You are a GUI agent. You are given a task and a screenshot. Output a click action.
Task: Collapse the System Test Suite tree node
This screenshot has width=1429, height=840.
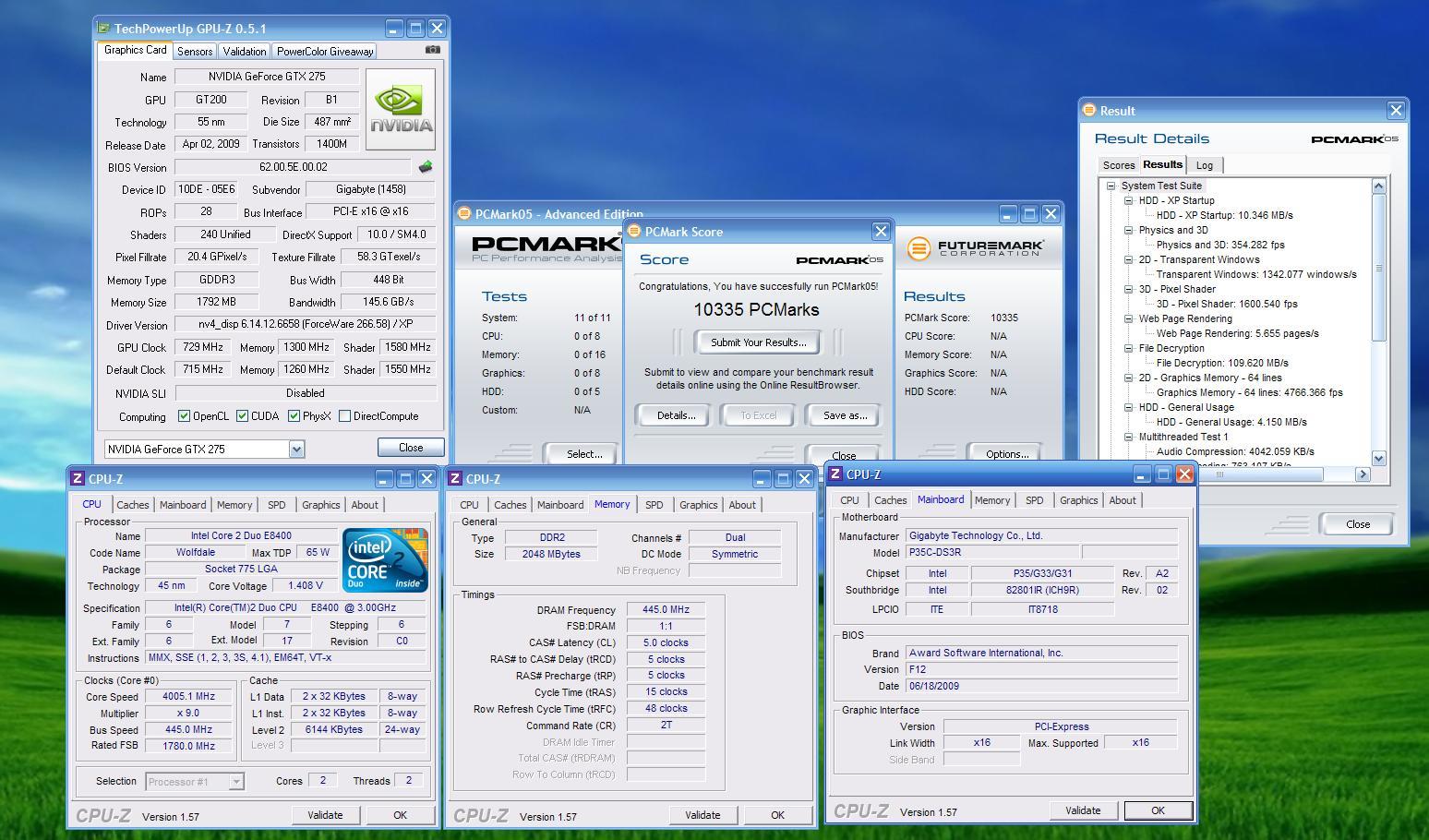[x=1111, y=186]
